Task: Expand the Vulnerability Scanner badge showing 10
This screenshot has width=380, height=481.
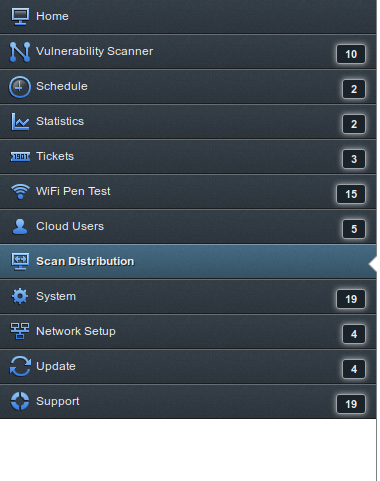Action: point(351,54)
